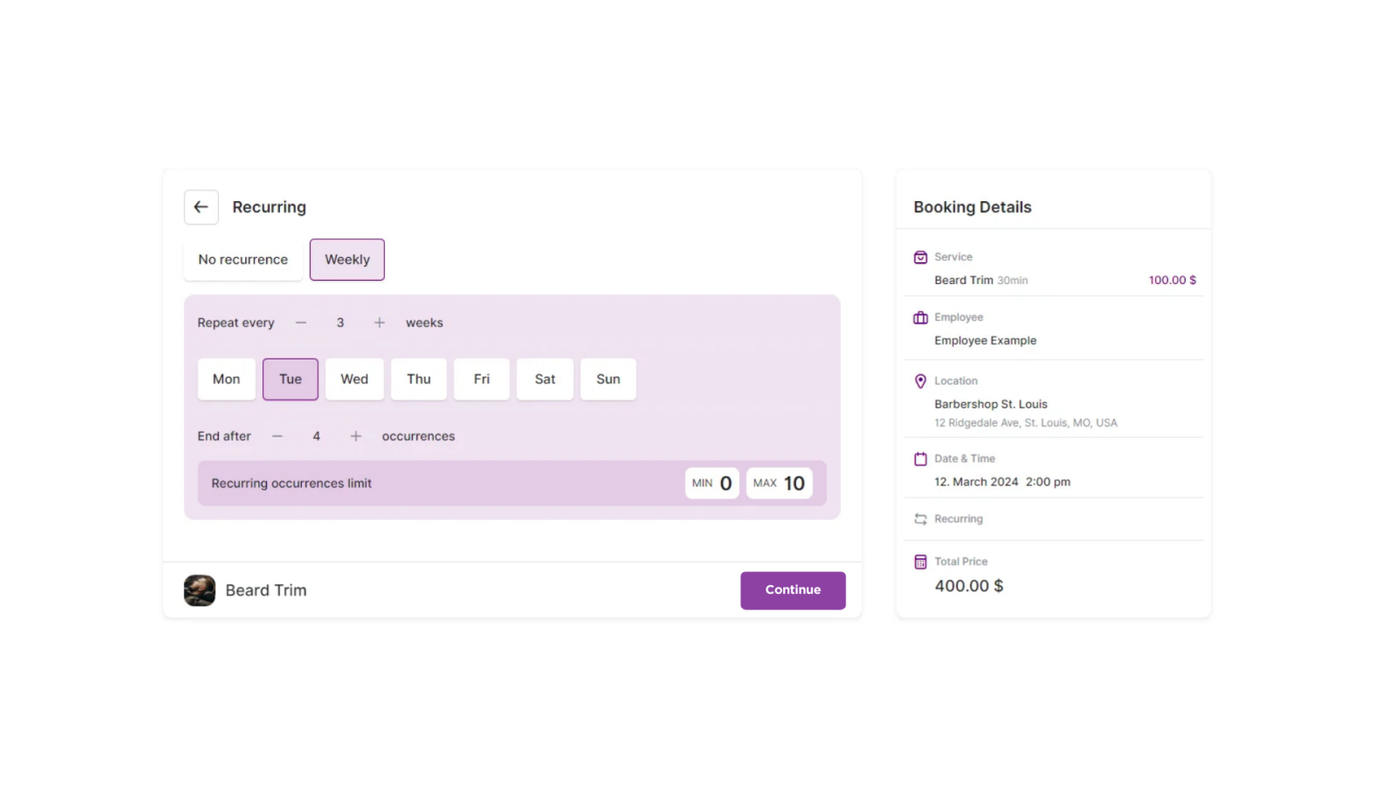The width and height of the screenshot is (1400, 787).
Task: Decrease the repeat-every weeks value
Action: tap(301, 323)
